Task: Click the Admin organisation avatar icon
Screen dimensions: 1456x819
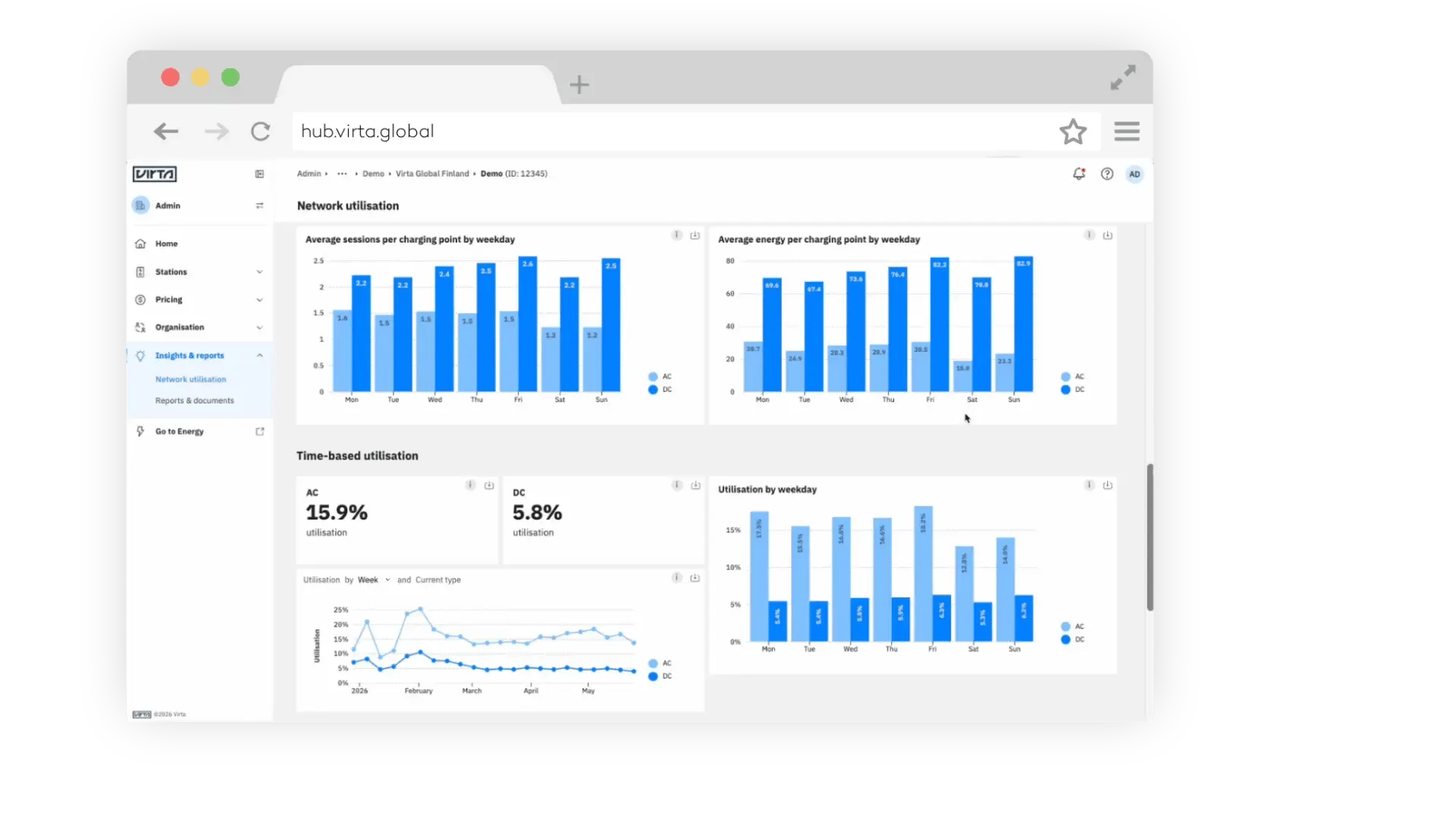Action: point(140,206)
